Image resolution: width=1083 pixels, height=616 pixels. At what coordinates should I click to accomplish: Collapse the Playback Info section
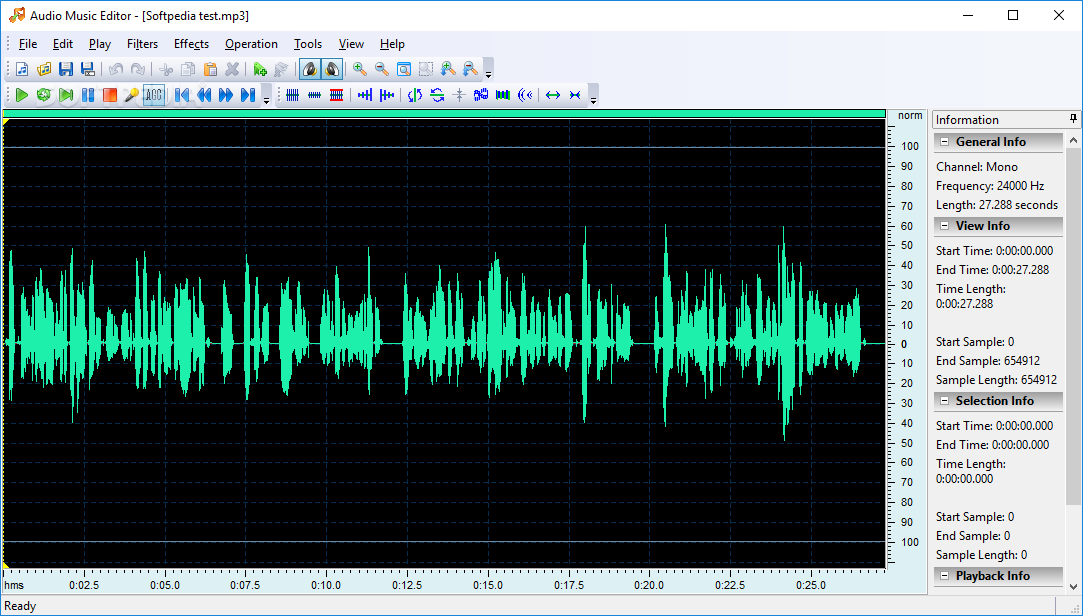pos(944,575)
